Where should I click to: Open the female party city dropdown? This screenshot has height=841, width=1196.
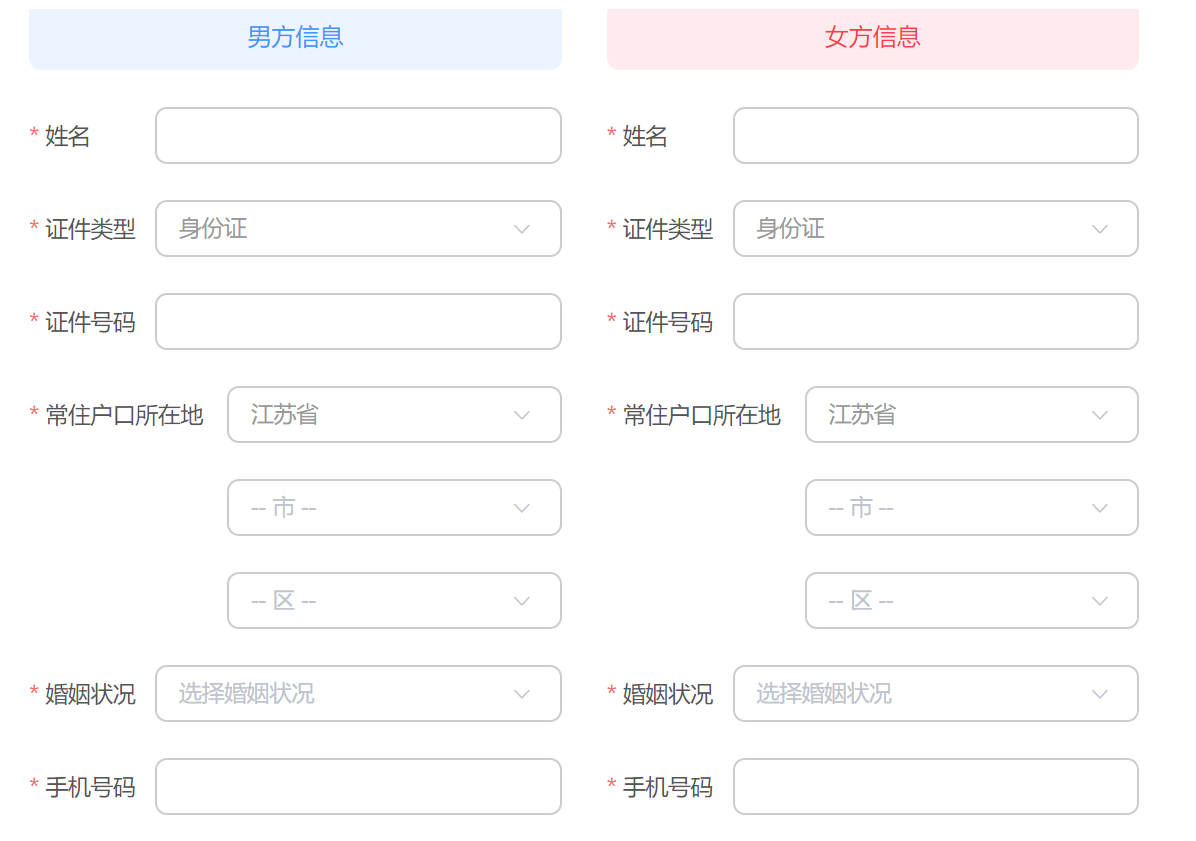coord(971,508)
